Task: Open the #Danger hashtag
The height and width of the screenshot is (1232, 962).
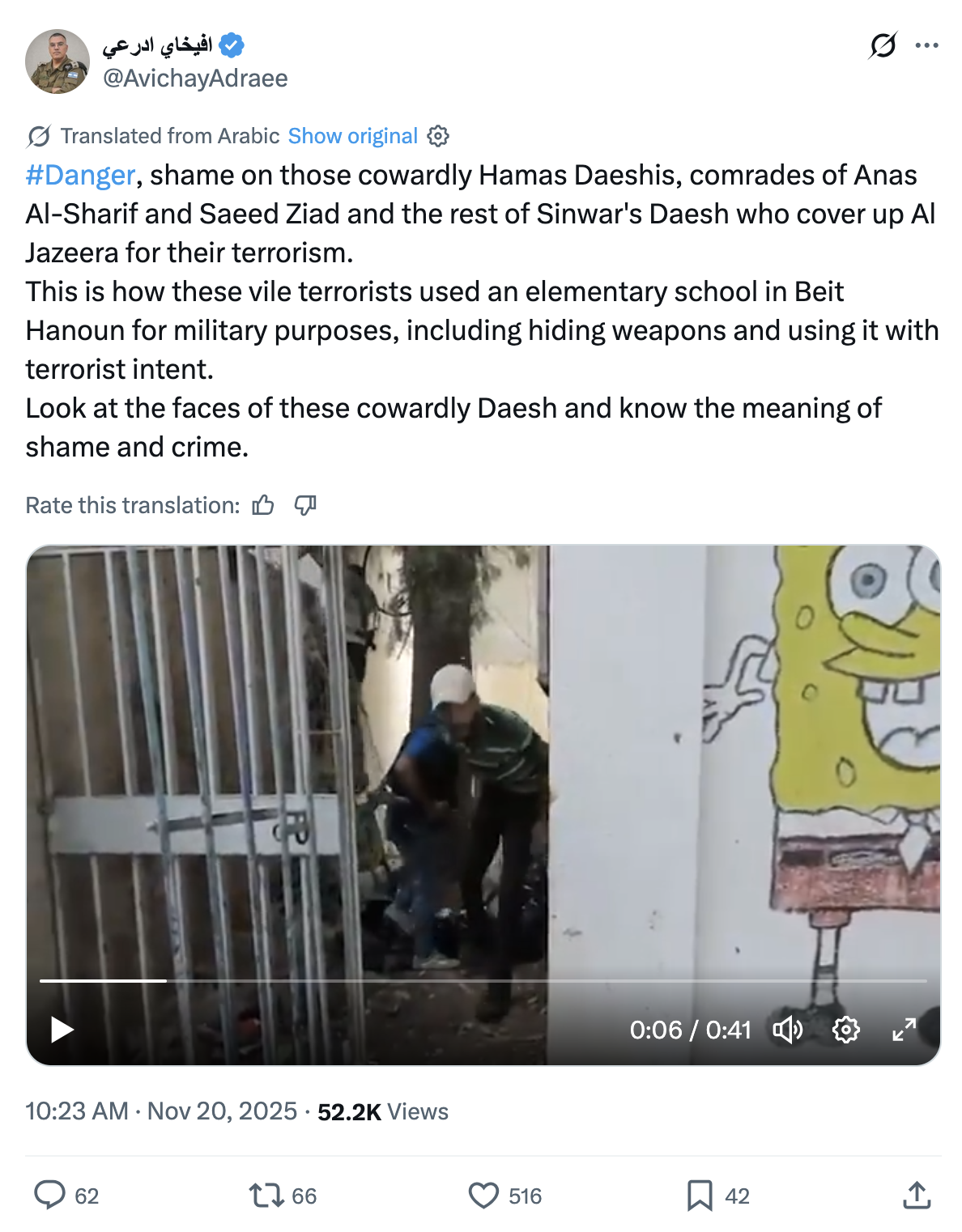Action: click(80, 175)
